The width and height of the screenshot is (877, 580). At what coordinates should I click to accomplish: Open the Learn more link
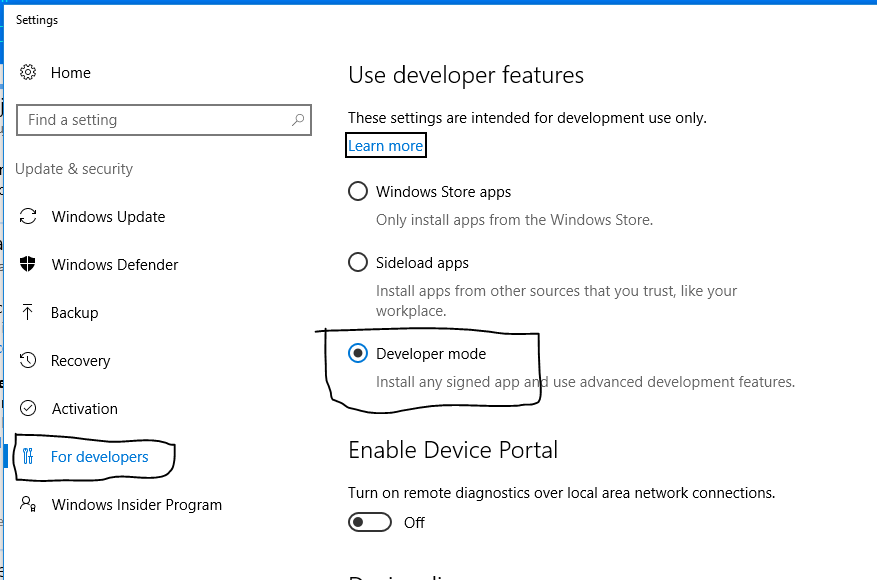point(385,145)
